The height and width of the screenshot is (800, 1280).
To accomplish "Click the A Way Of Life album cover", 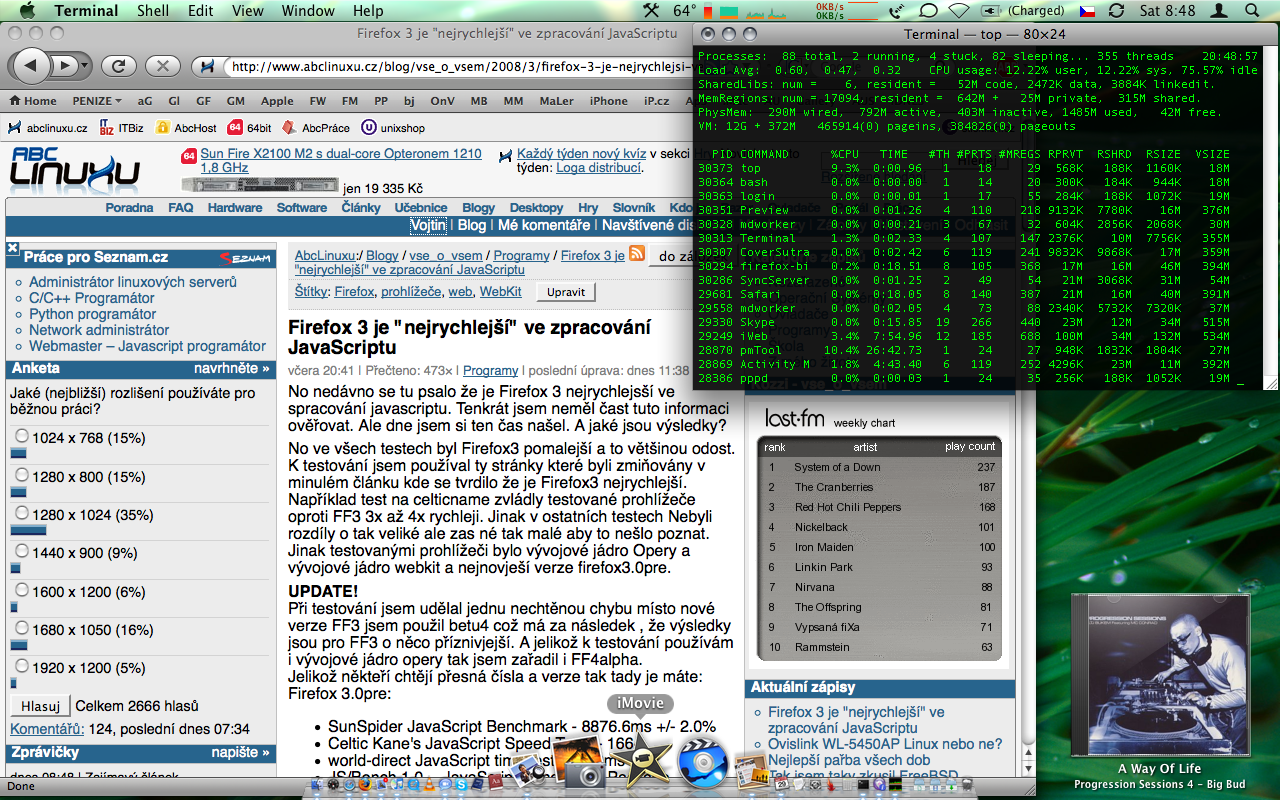I will 1159,673.
